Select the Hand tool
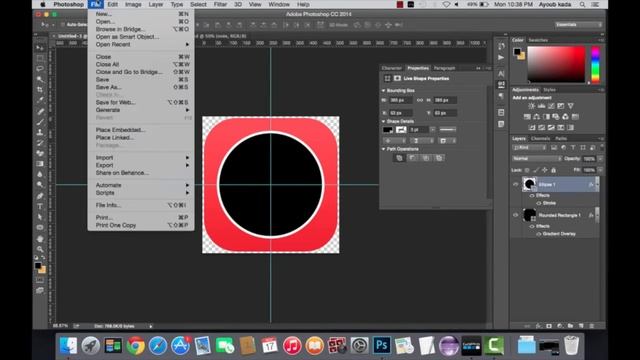The height and width of the screenshot is (360, 640). pos(40,238)
